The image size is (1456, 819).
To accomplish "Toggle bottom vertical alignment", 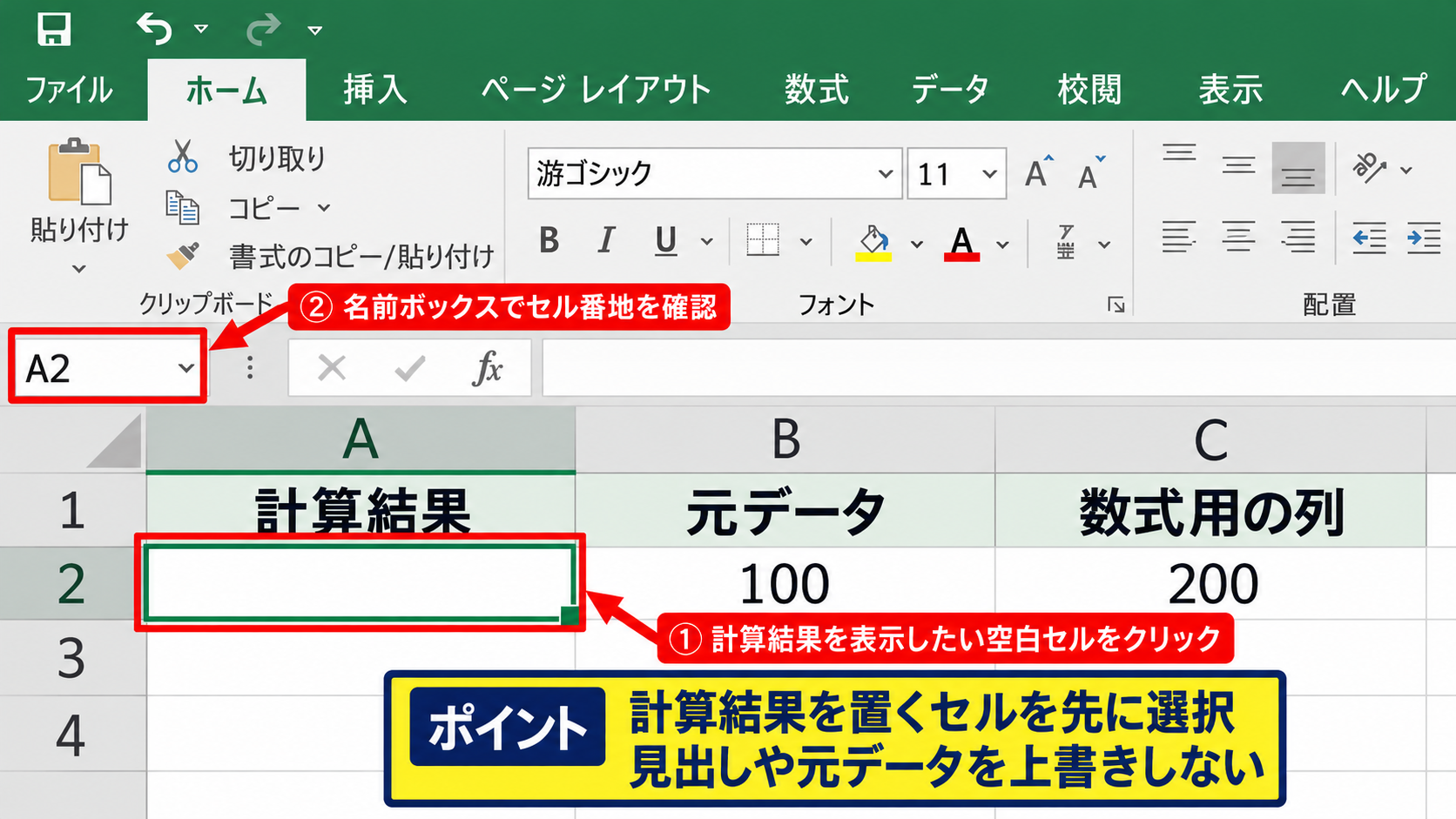I will pos(1298,168).
